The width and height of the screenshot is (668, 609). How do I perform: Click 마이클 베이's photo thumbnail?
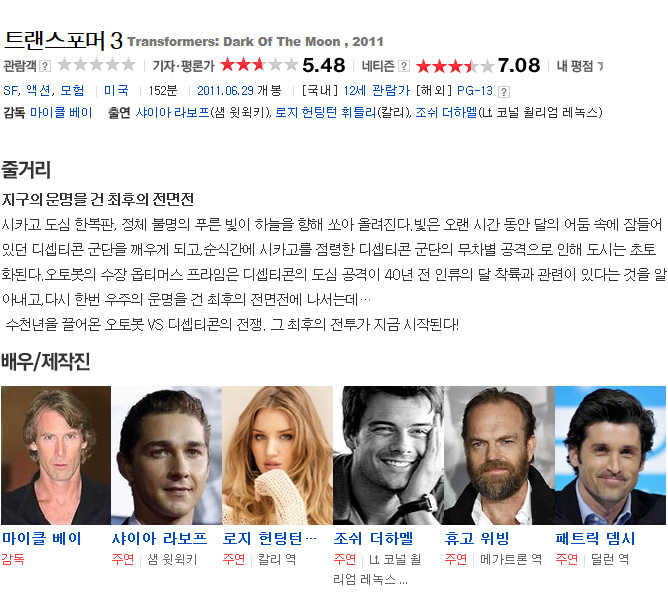pyautogui.click(x=56, y=455)
